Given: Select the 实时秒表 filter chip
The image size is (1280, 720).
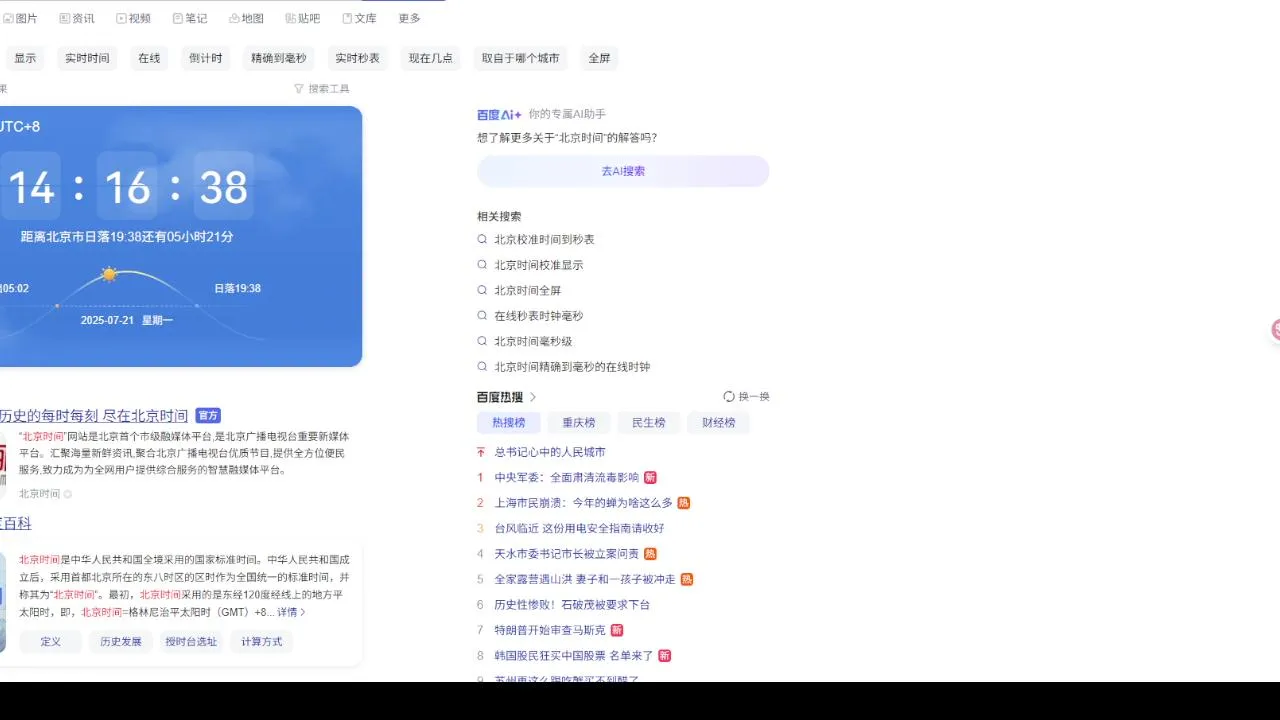Looking at the screenshot, I should coord(357,58).
